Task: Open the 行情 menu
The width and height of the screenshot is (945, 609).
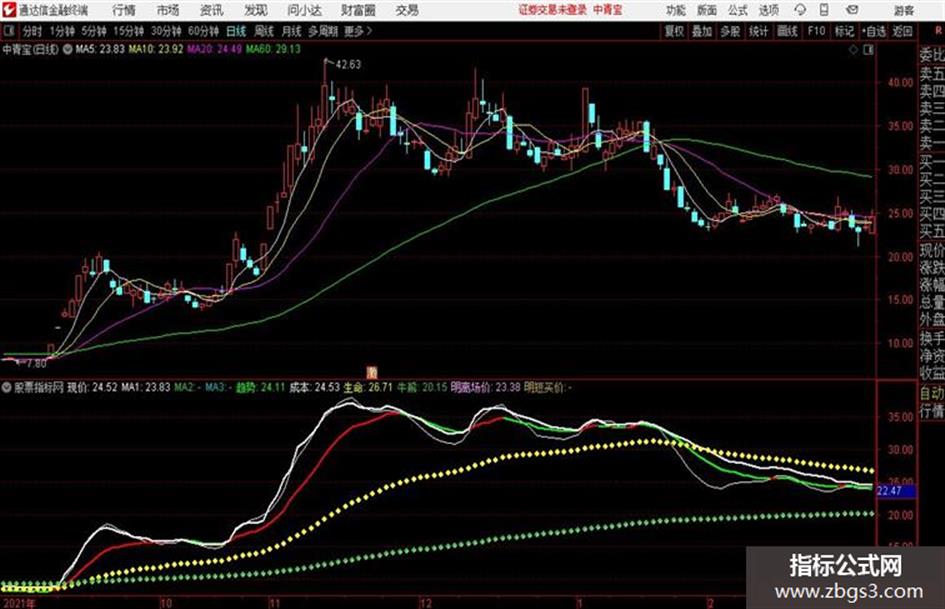Action: click(124, 10)
